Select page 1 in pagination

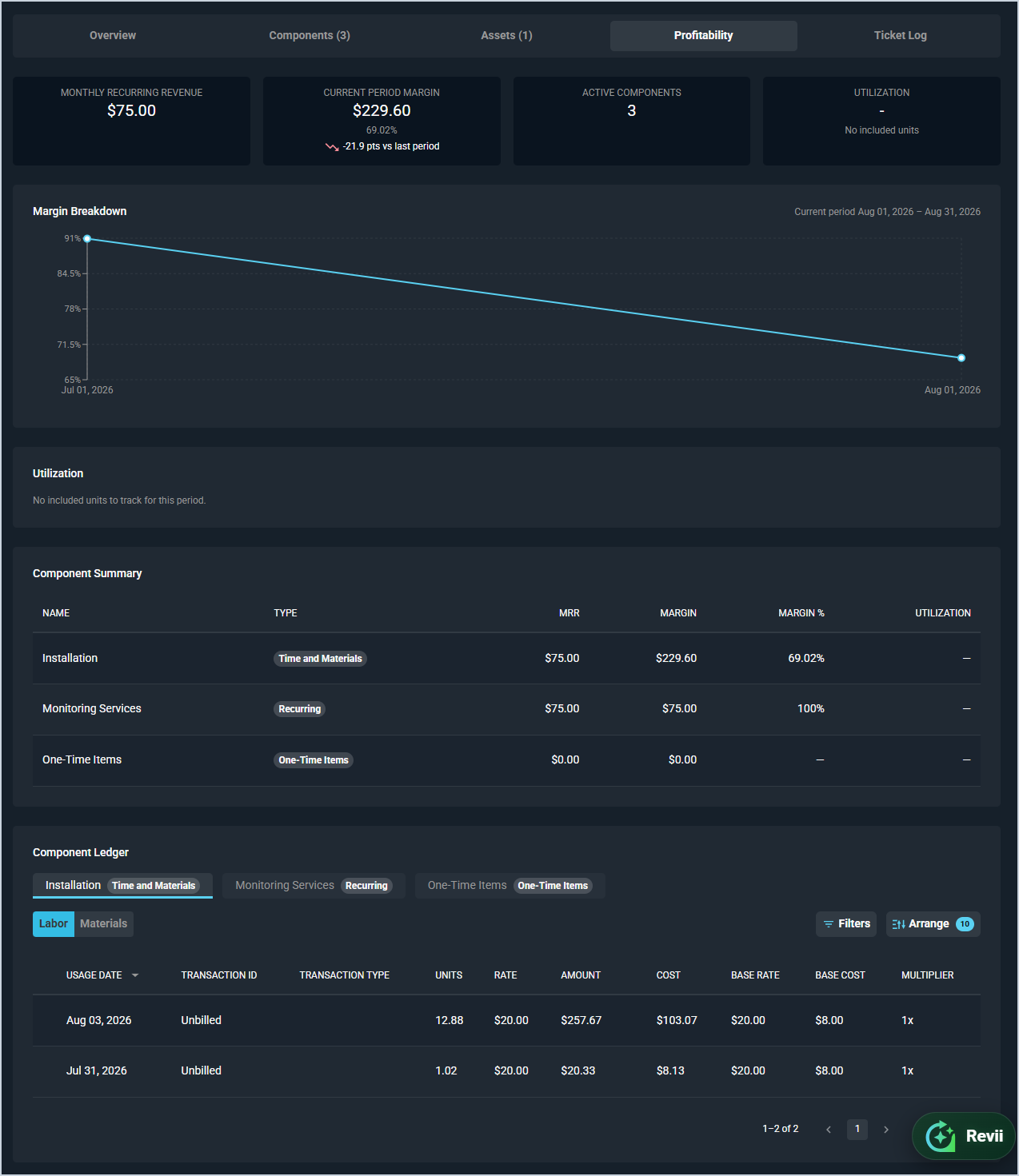[x=857, y=1129]
